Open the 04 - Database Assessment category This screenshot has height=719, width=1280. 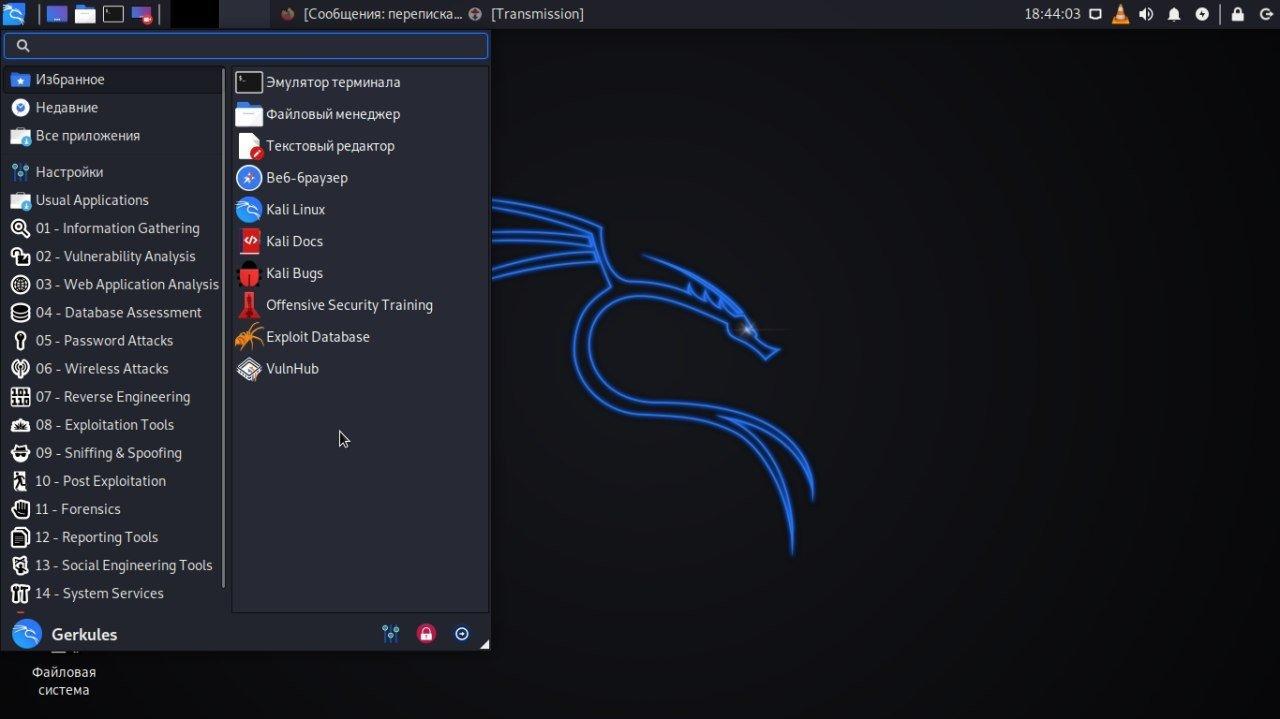point(114,312)
